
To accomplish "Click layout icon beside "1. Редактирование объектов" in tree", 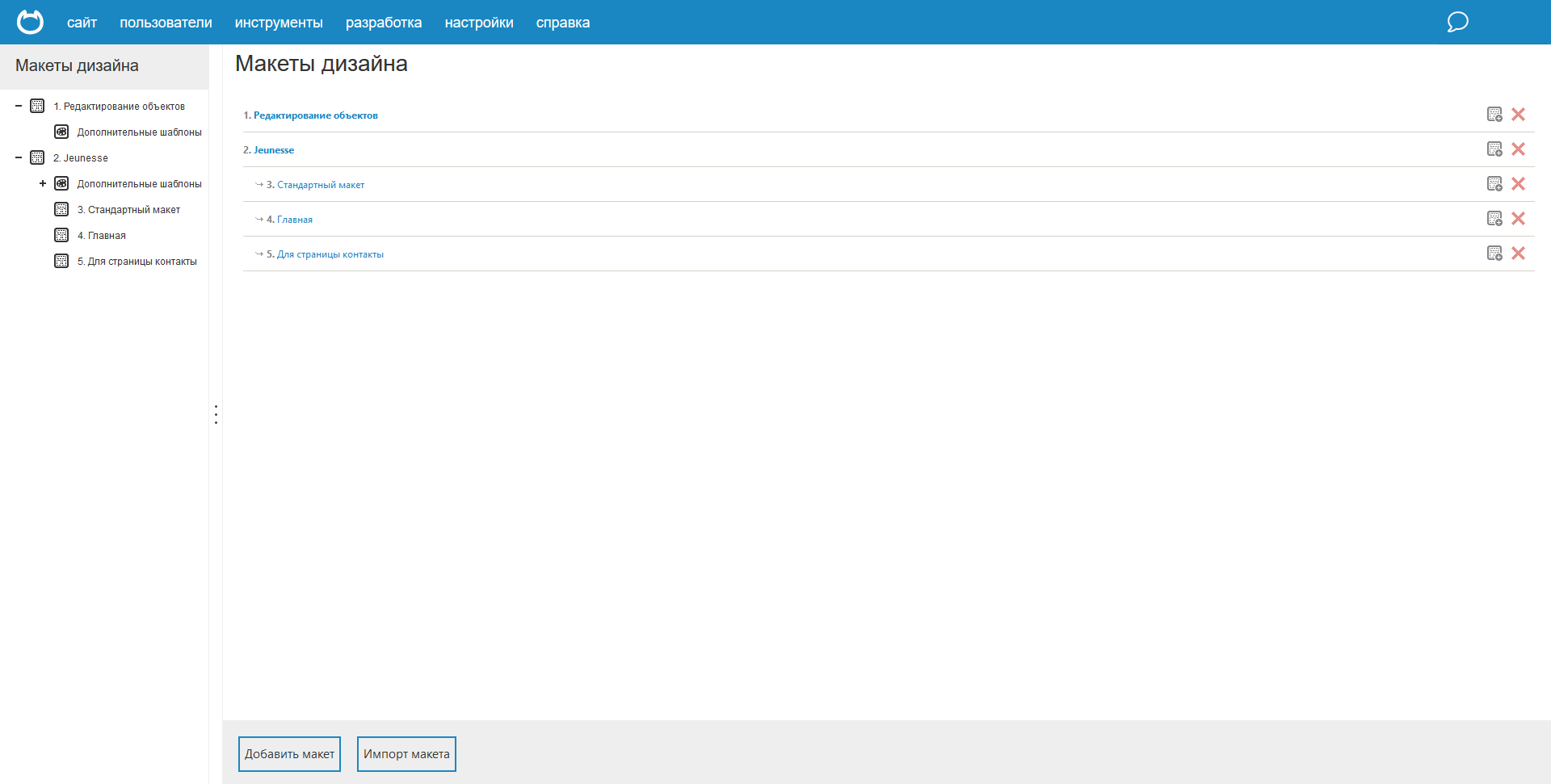I will click(37, 106).
